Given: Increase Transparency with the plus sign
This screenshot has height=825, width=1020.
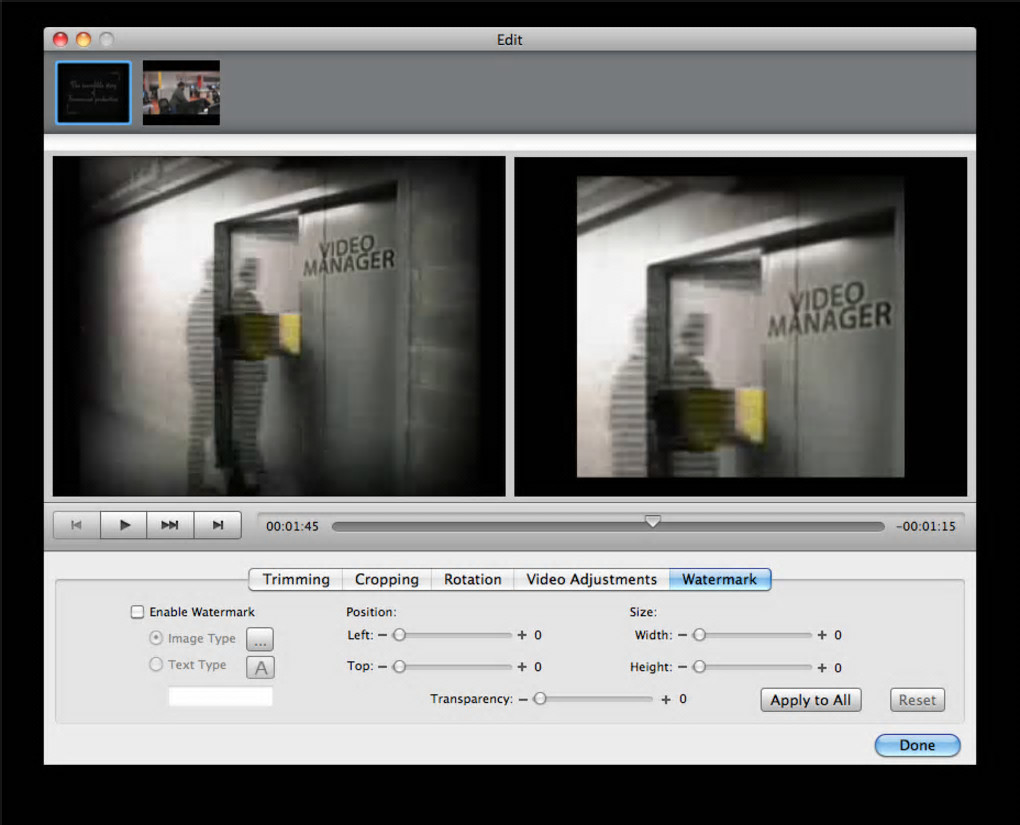Looking at the screenshot, I should point(665,699).
